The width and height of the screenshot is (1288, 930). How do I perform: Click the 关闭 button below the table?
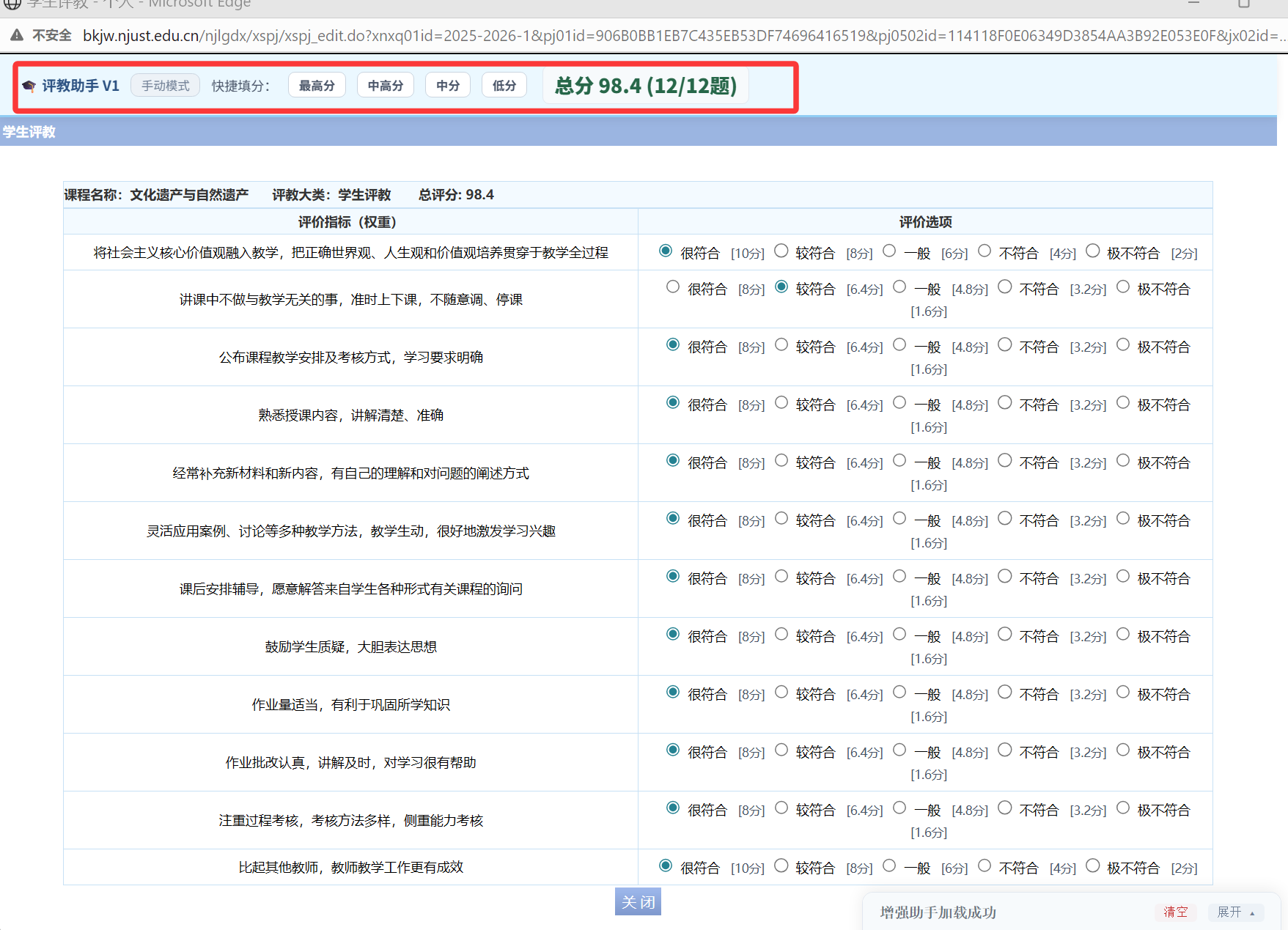pos(638,901)
